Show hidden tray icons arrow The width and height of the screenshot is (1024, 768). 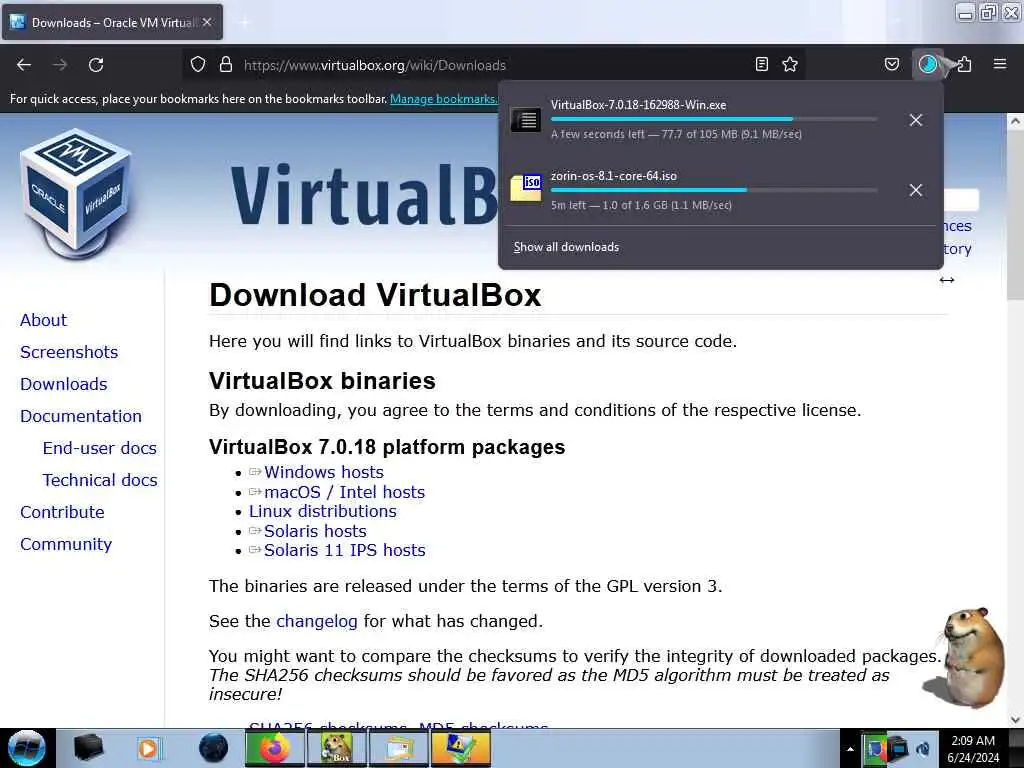850,749
